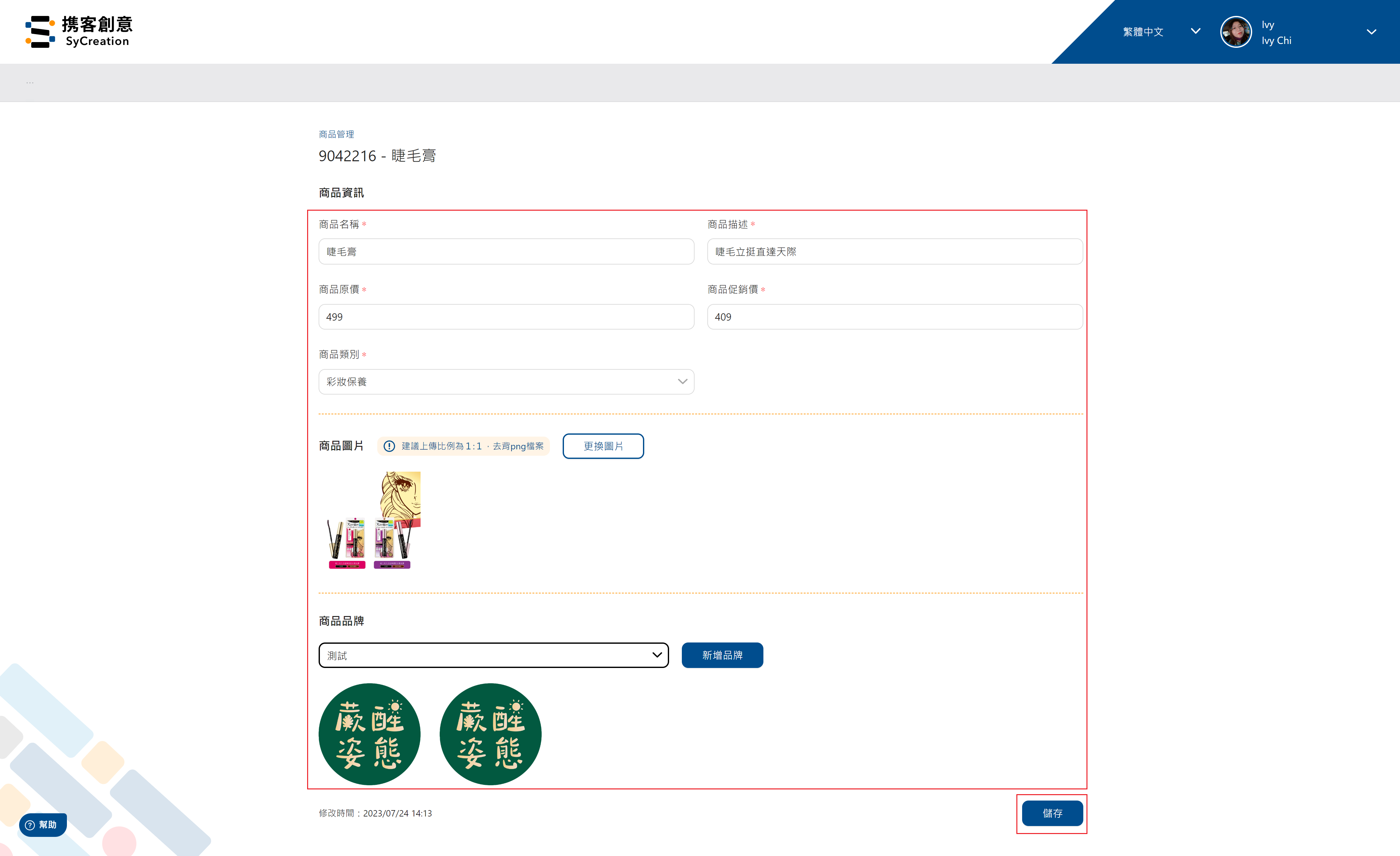Click the 商品管理 breadcrumb link
This screenshot has width=1400, height=856.
(336, 134)
